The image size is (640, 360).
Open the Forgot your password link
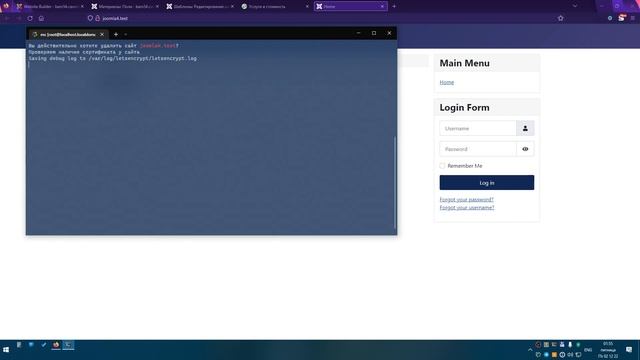(467, 200)
